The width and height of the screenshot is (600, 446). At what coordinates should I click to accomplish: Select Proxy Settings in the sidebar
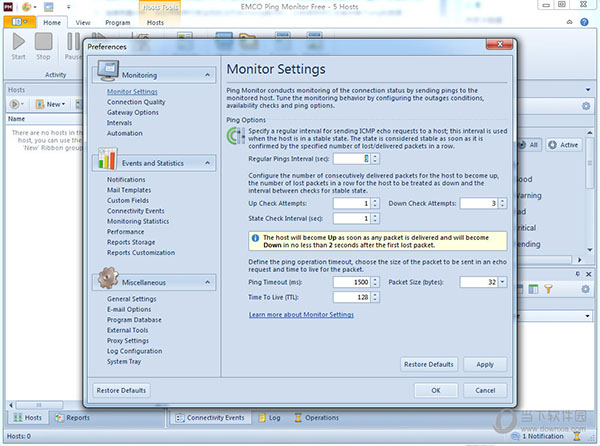tap(128, 340)
